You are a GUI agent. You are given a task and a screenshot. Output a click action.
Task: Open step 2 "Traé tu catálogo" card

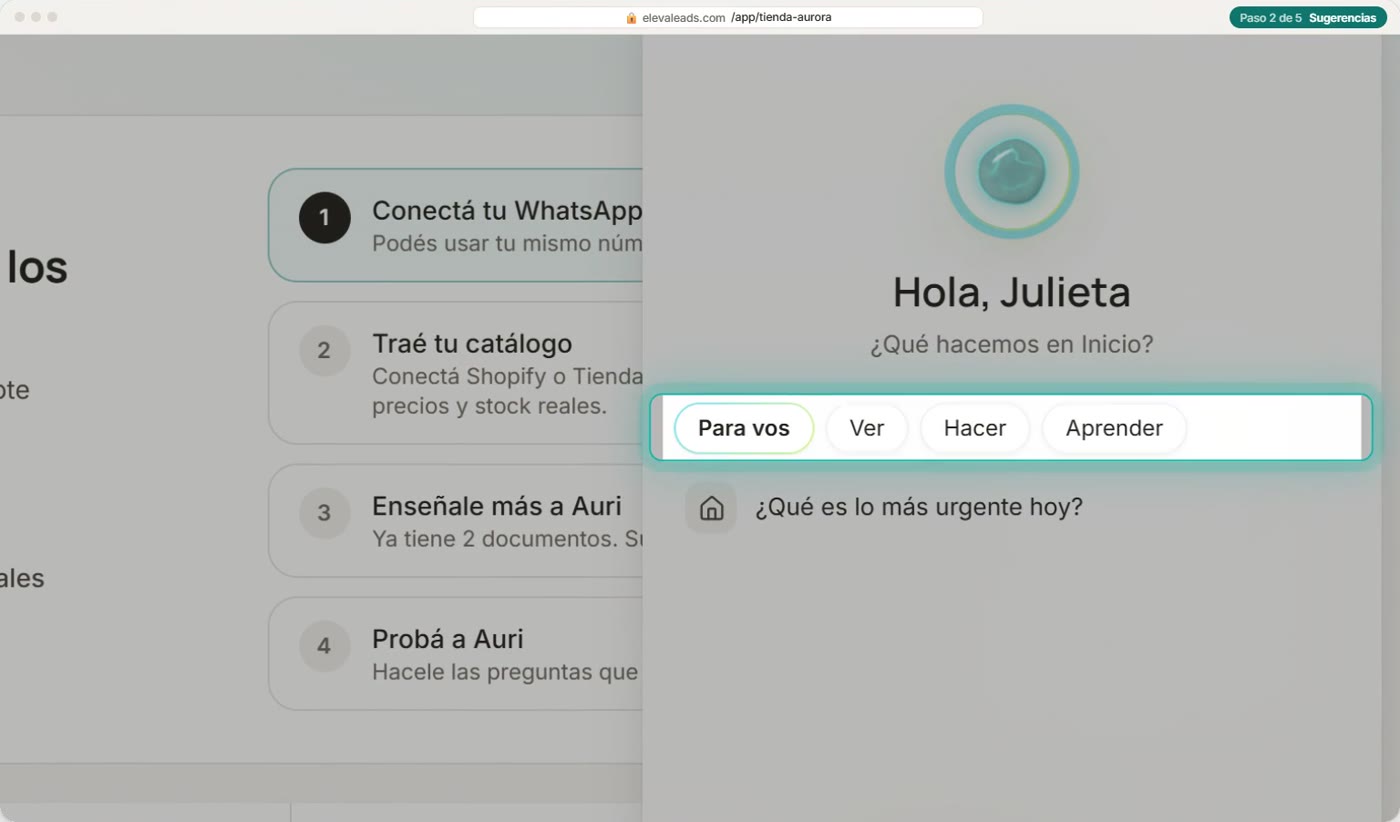(455, 373)
